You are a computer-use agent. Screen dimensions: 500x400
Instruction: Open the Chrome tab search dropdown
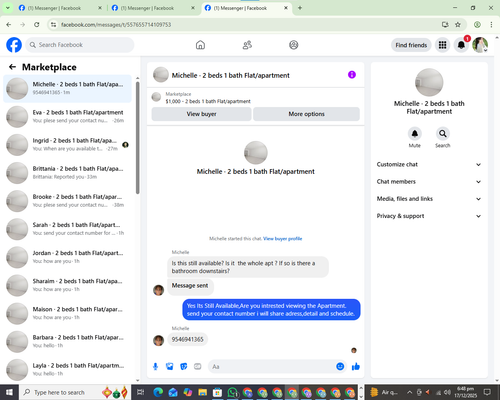(7, 8)
